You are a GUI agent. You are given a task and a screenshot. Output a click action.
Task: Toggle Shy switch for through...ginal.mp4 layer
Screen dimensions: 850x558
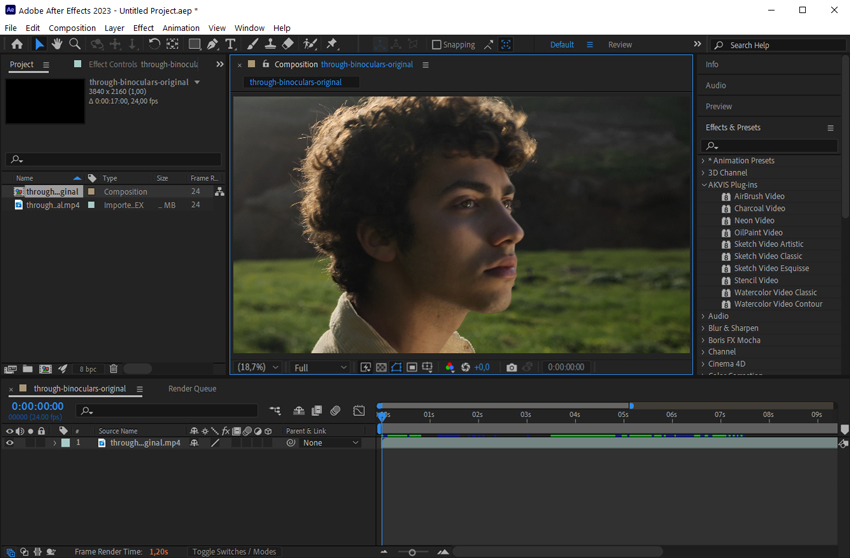click(x=194, y=442)
